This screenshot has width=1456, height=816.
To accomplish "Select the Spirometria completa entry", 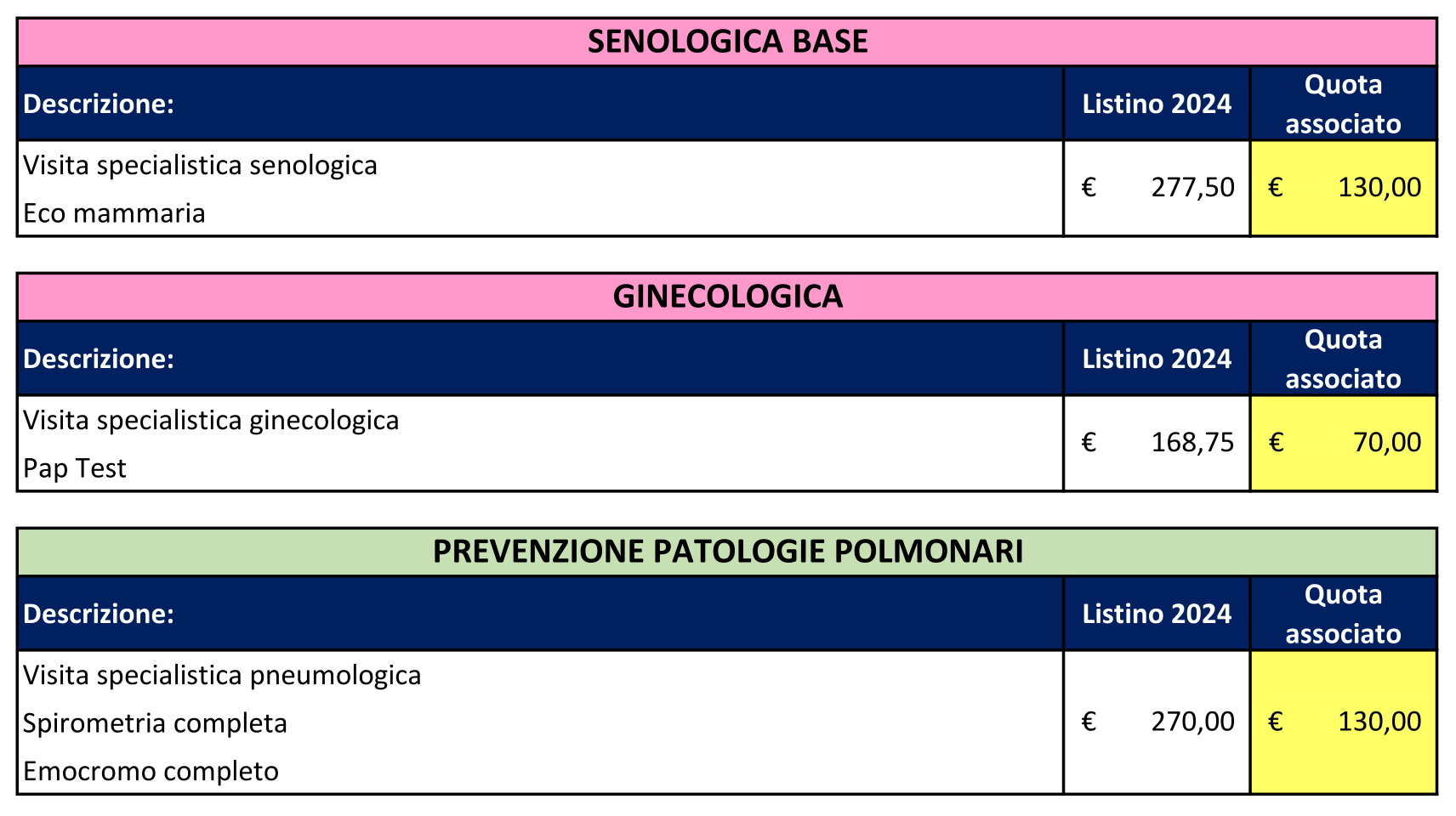I will click(x=155, y=723).
